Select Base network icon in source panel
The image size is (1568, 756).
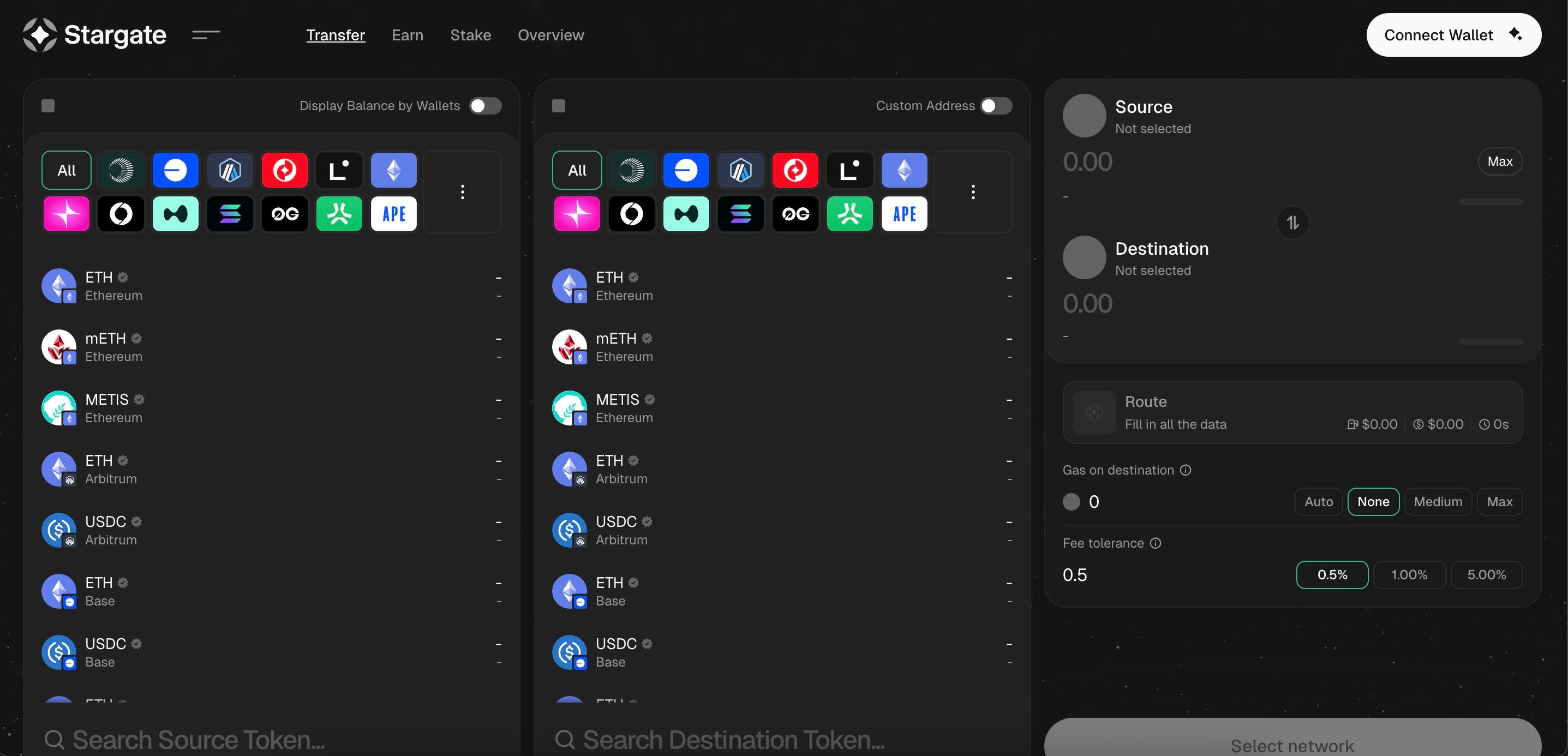175,170
